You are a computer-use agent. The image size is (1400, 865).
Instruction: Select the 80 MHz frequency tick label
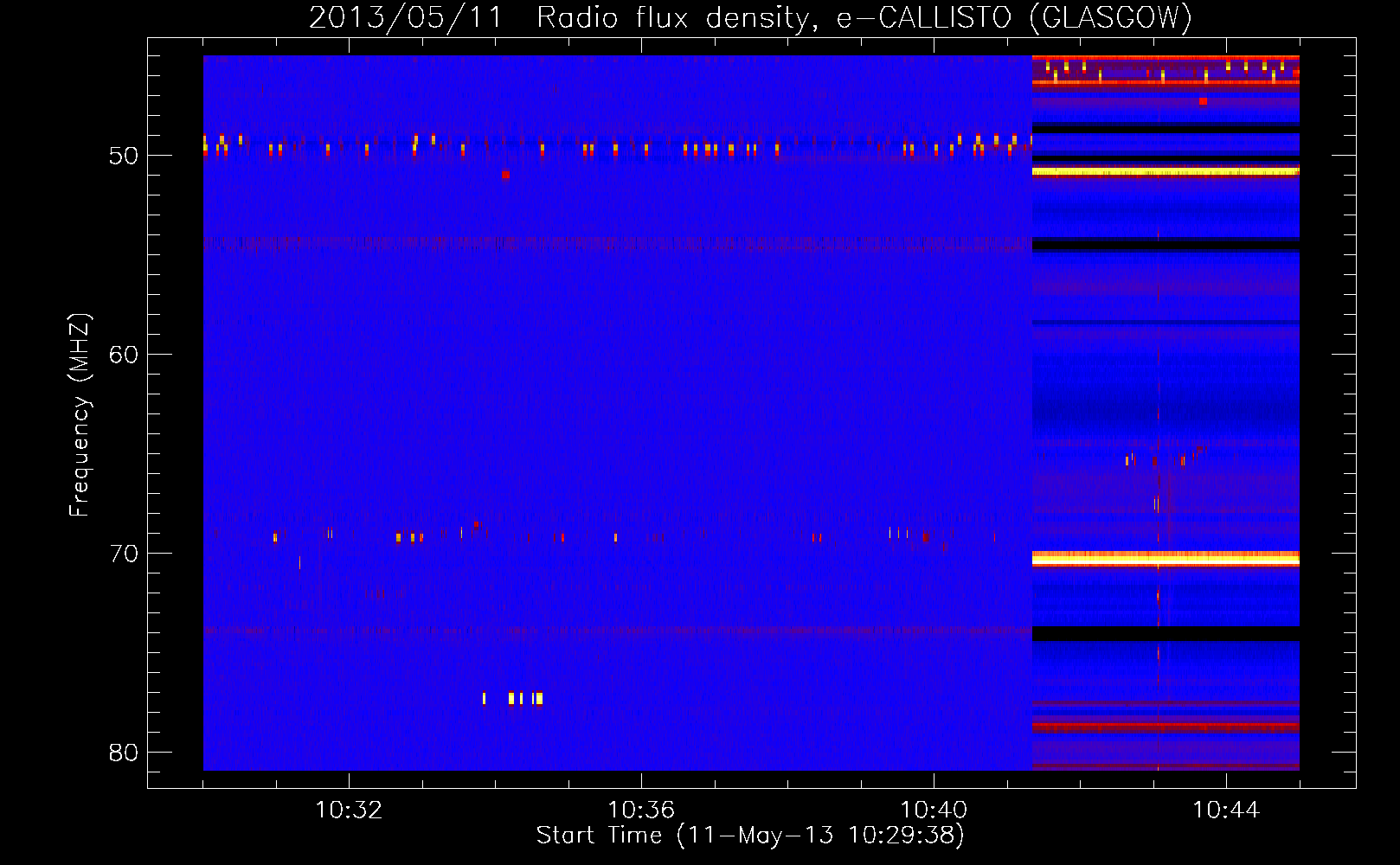[x=124, y=753]
